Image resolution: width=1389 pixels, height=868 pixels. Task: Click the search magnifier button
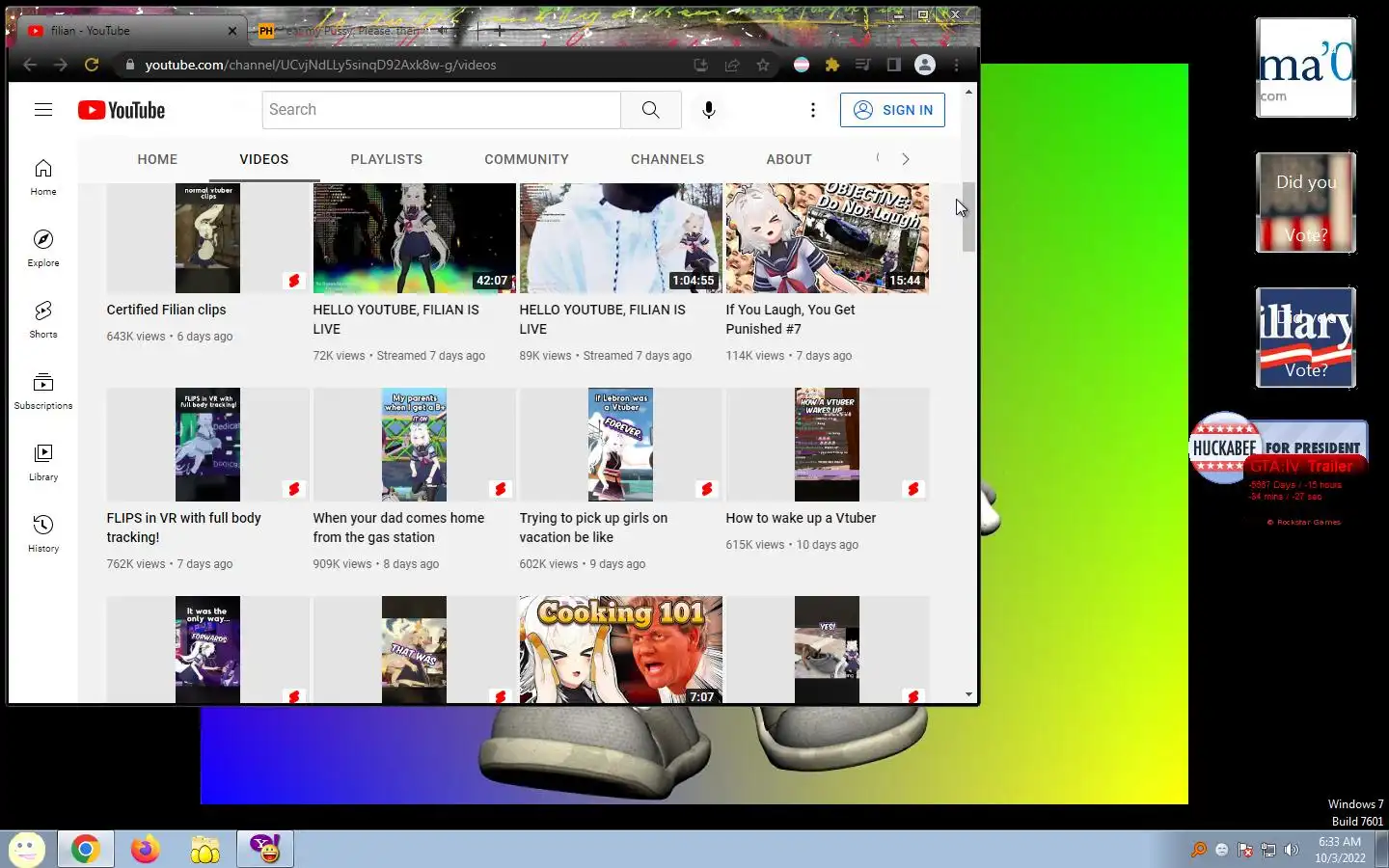coord(651,110)
